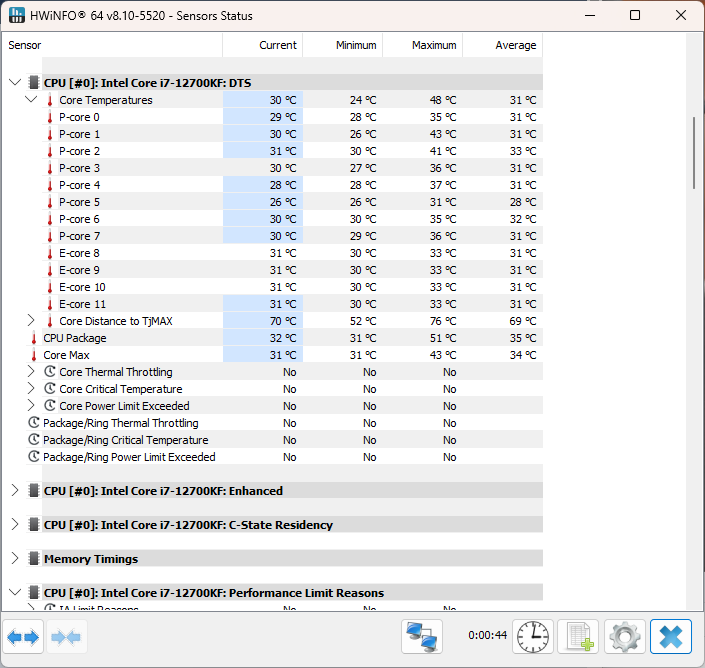The image size is (705, 668).
Task: Start logging with the sheet-plus icon
Action: (578, 637)
